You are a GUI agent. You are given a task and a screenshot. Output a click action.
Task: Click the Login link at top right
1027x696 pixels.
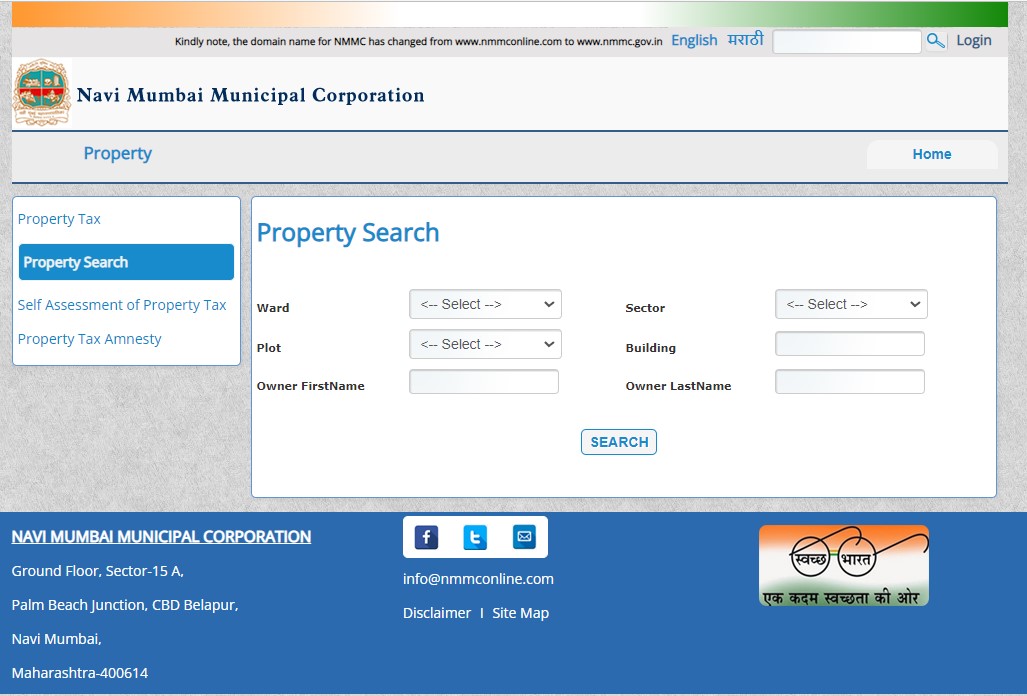click(974, 41)
